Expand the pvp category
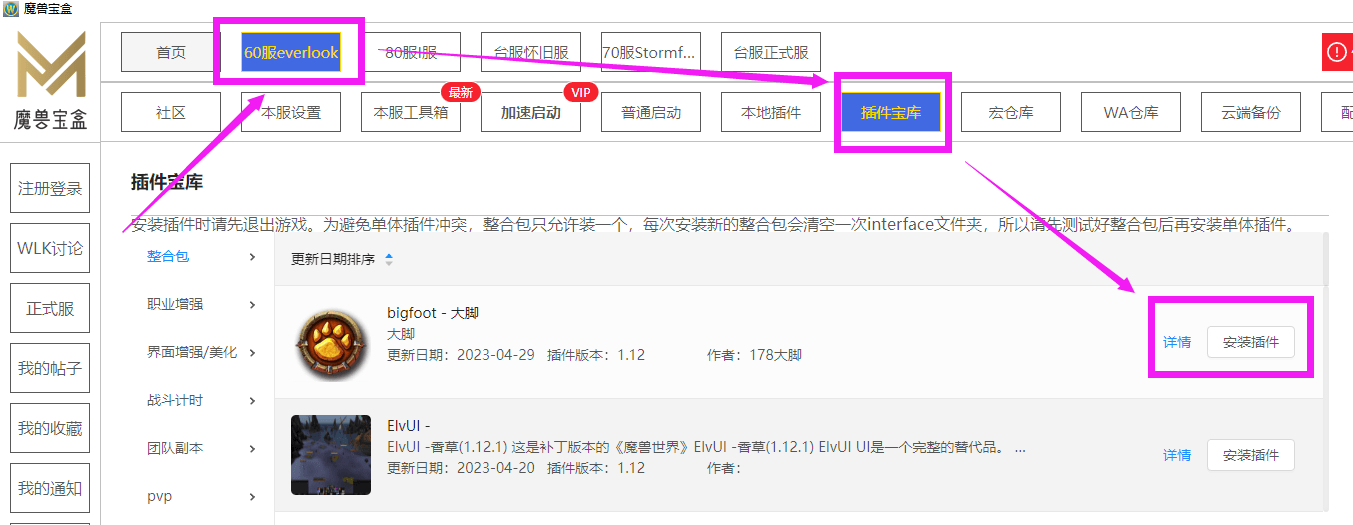Image resolution: width=1353 pixels, height=525 pixels. [x=201, y=496]
